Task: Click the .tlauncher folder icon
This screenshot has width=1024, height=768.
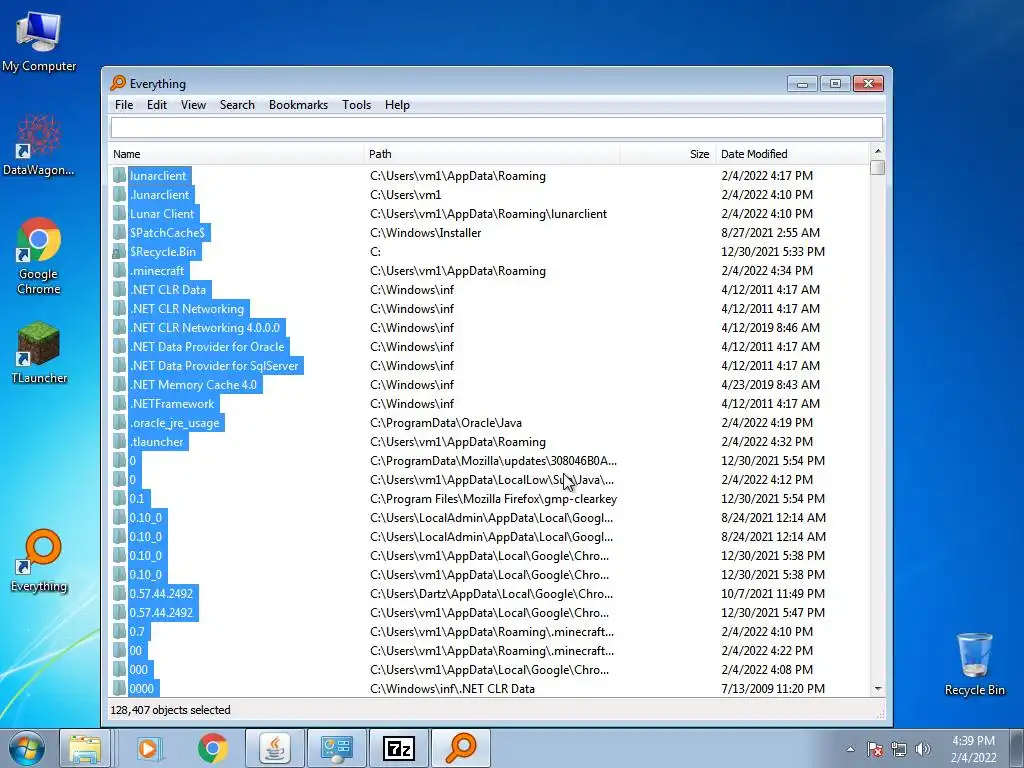Action: pos(120,442)
